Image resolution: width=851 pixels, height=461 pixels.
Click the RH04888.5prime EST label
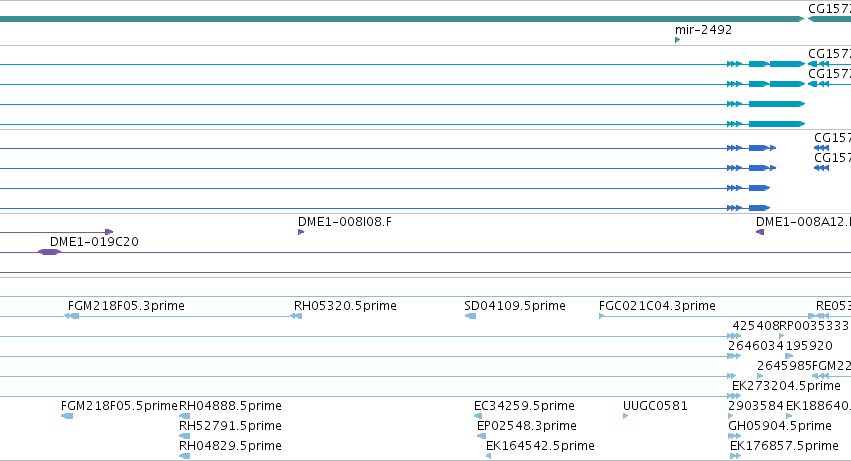[x=230, y=406]
